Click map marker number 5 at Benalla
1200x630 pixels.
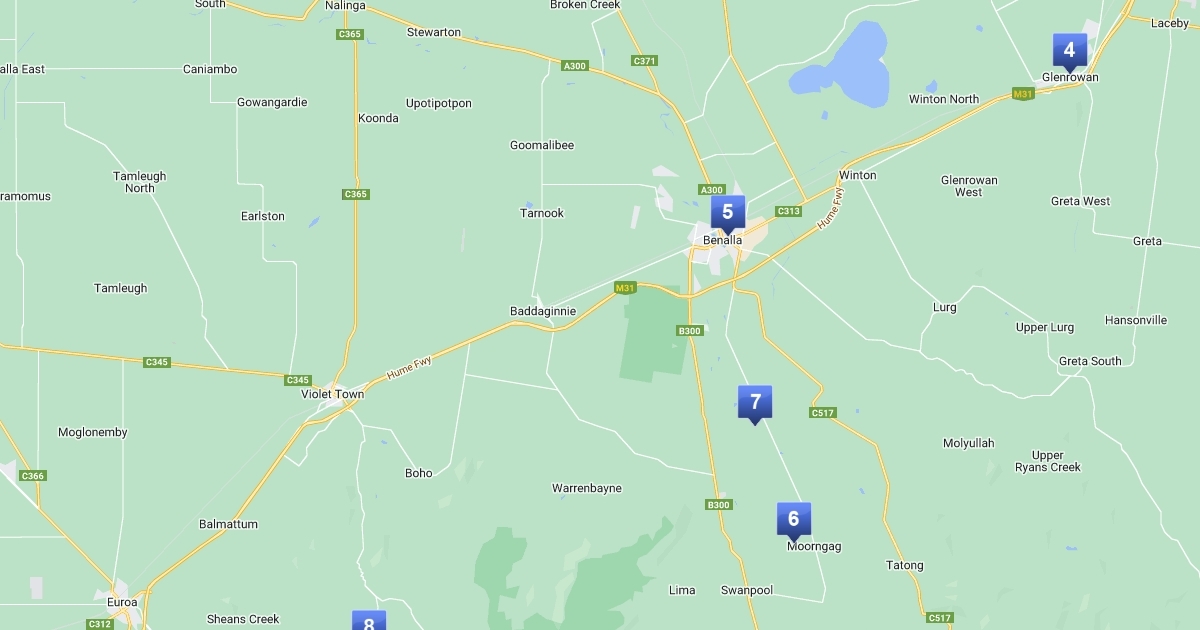727,213
